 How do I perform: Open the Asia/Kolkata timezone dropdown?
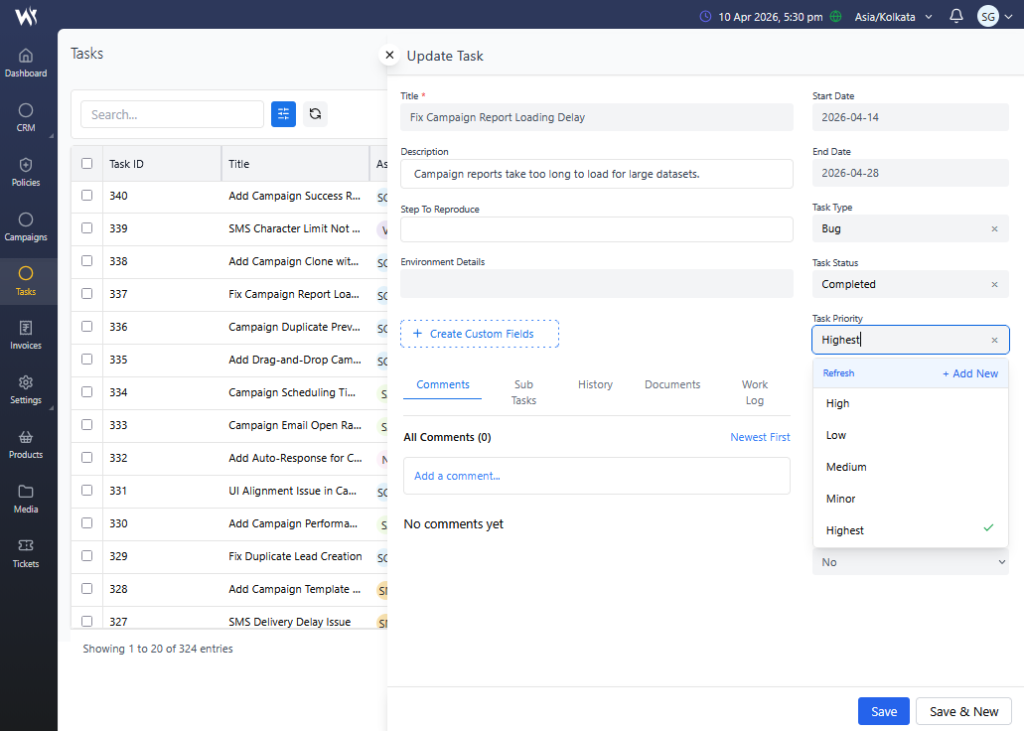click(893, 17)
